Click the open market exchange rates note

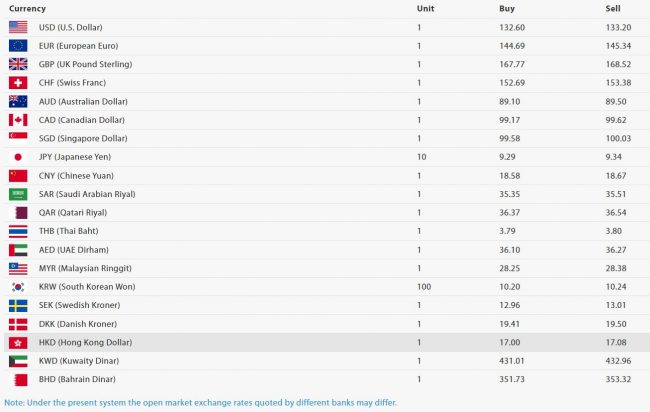(200, 403)
